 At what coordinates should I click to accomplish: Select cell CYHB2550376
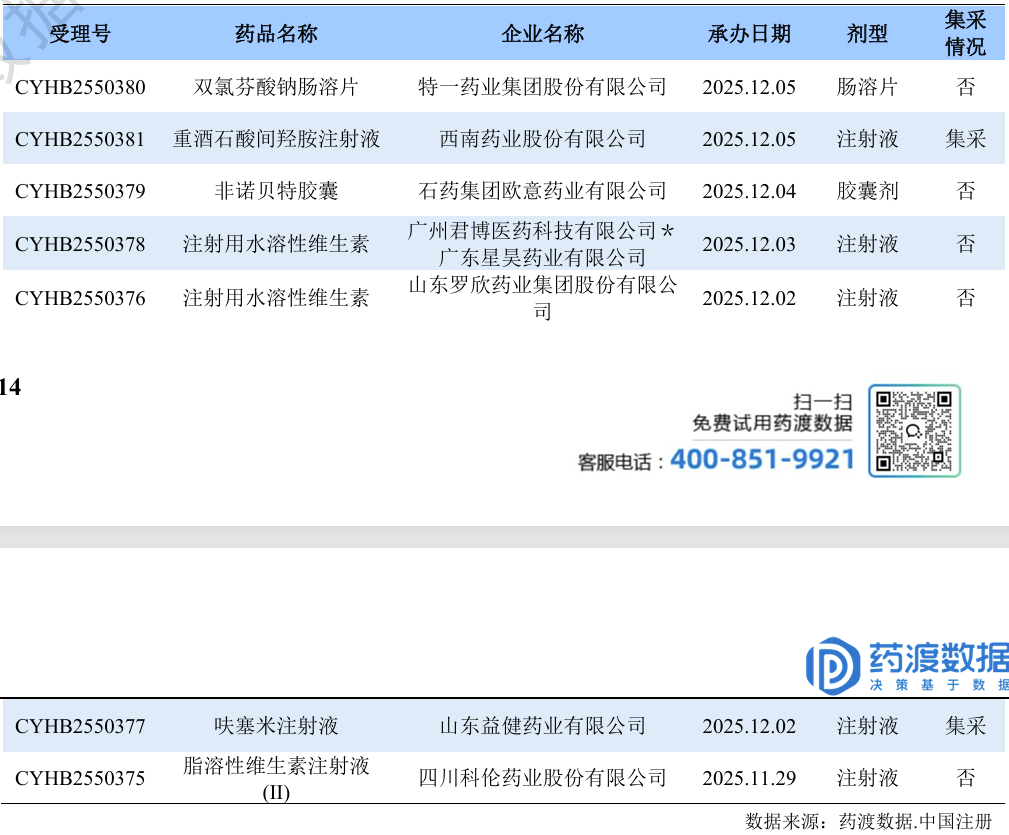click(x=80, y=298)
